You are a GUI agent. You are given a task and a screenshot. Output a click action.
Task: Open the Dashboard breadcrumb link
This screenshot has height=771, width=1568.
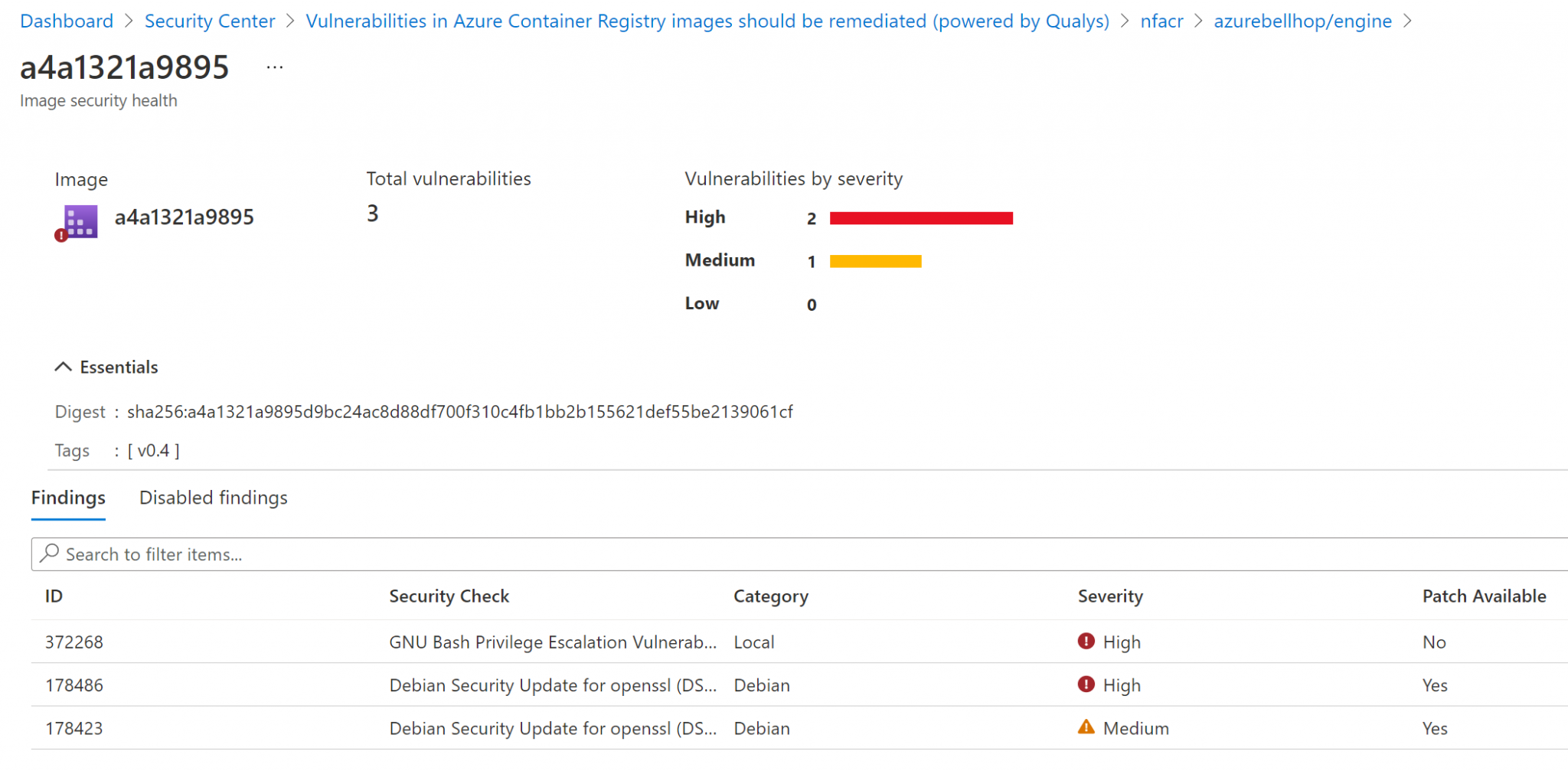pyautogui.click(x=67, y=21)
